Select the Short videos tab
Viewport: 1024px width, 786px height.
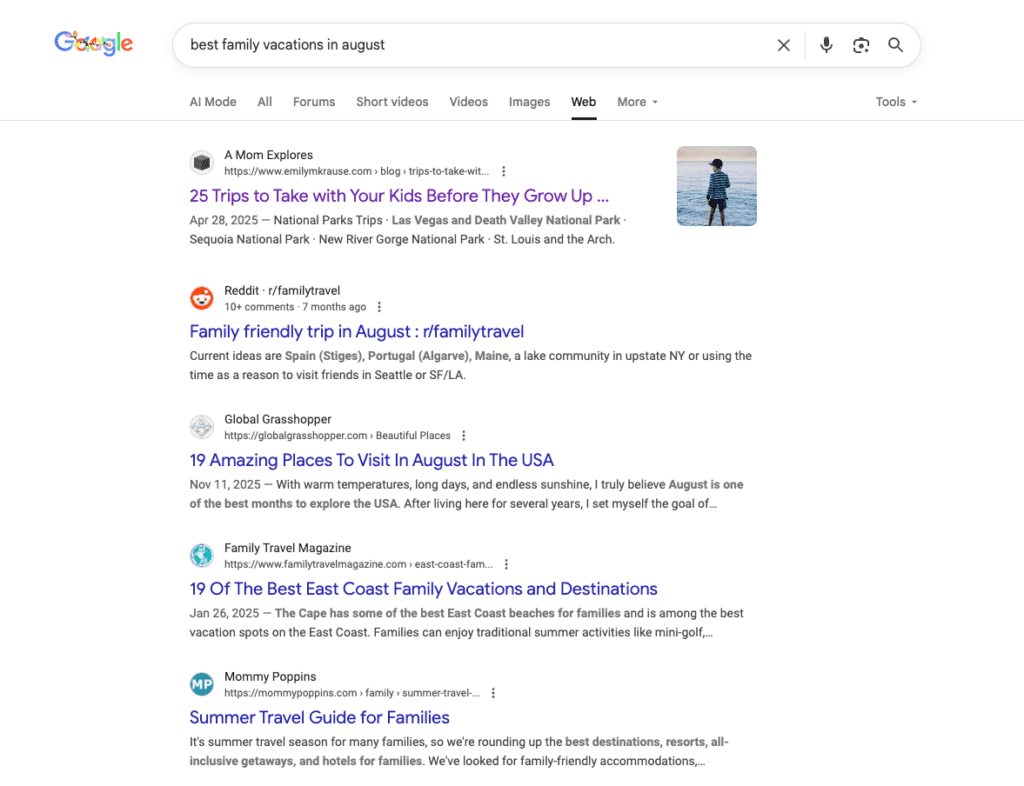[392, 102]
